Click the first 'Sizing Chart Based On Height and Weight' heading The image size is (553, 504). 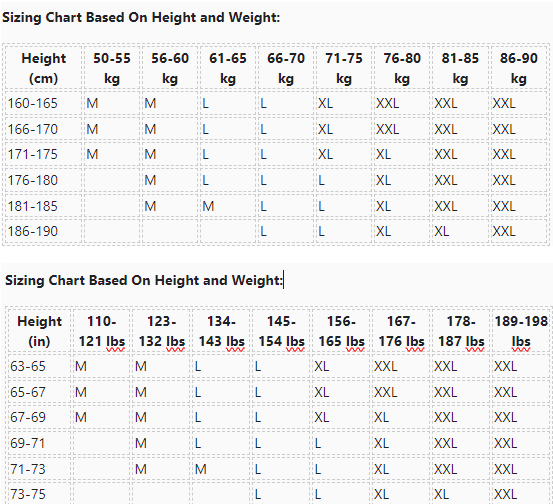tap(141, 18)
